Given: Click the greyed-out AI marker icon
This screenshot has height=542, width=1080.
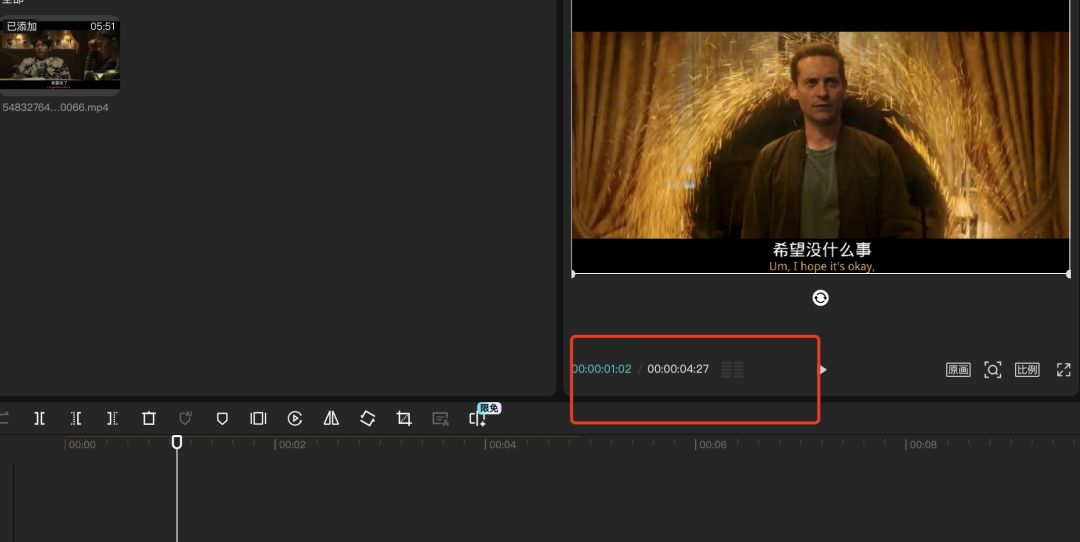Looking at the screenshot, I should click(185, 418).
